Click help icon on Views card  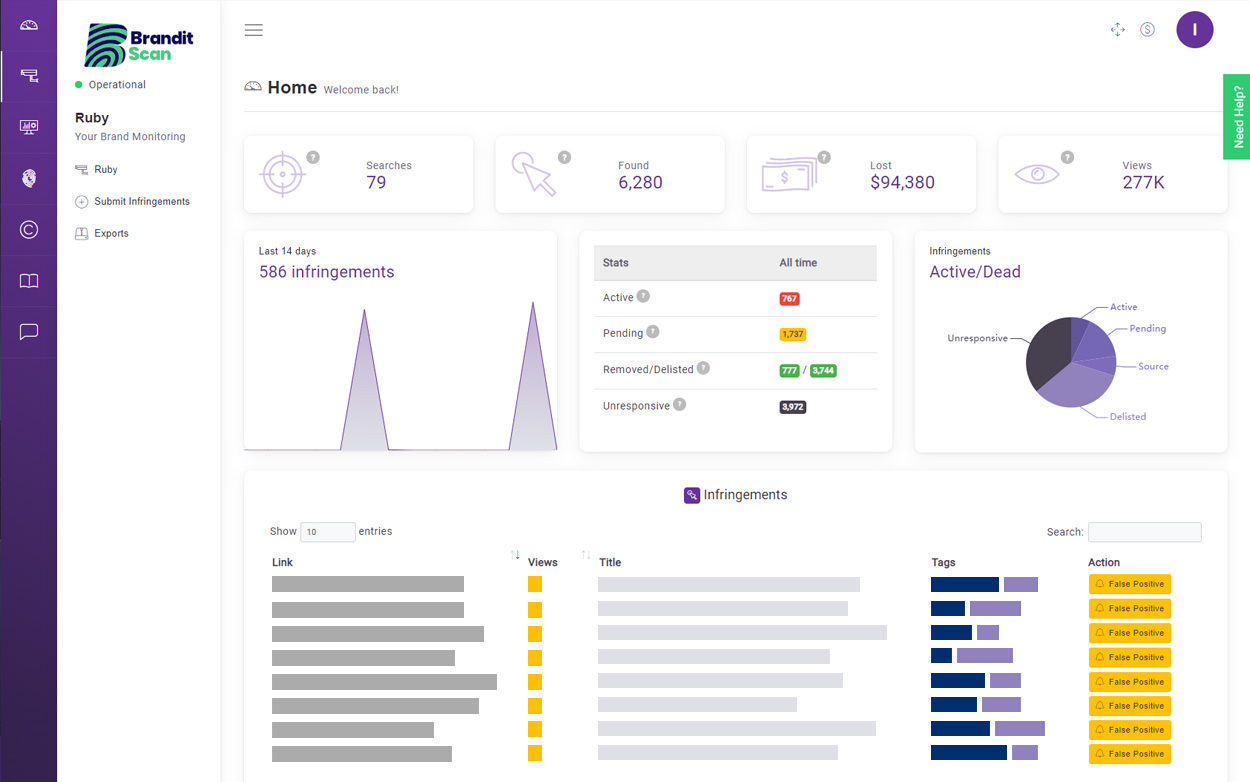click(x=1067, y=157)
